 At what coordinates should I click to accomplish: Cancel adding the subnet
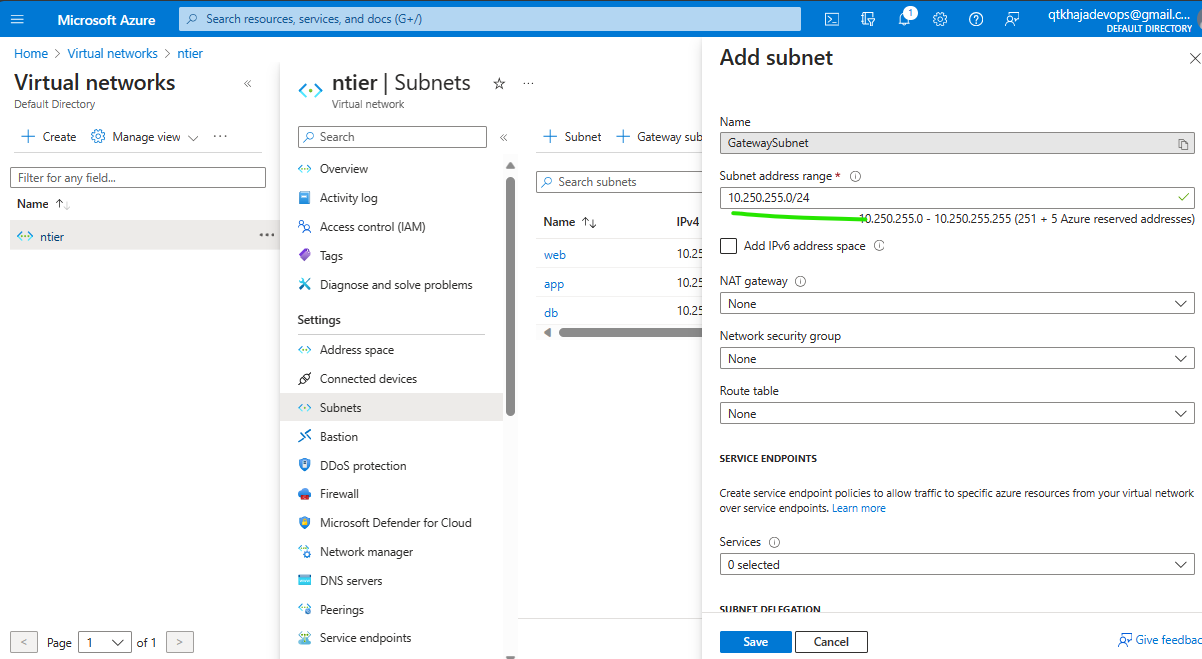(x=831, y=642)
